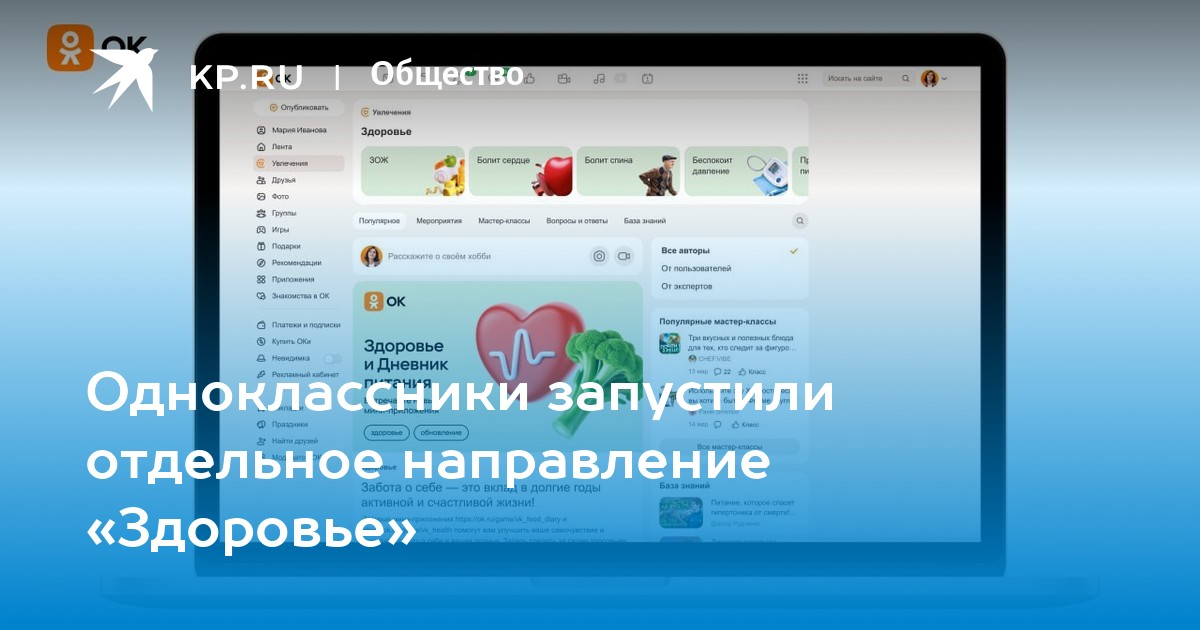This screenshot has width=1200, height=630.
Task: Open Подарки in the left sidebar
Action: point(285,246)
